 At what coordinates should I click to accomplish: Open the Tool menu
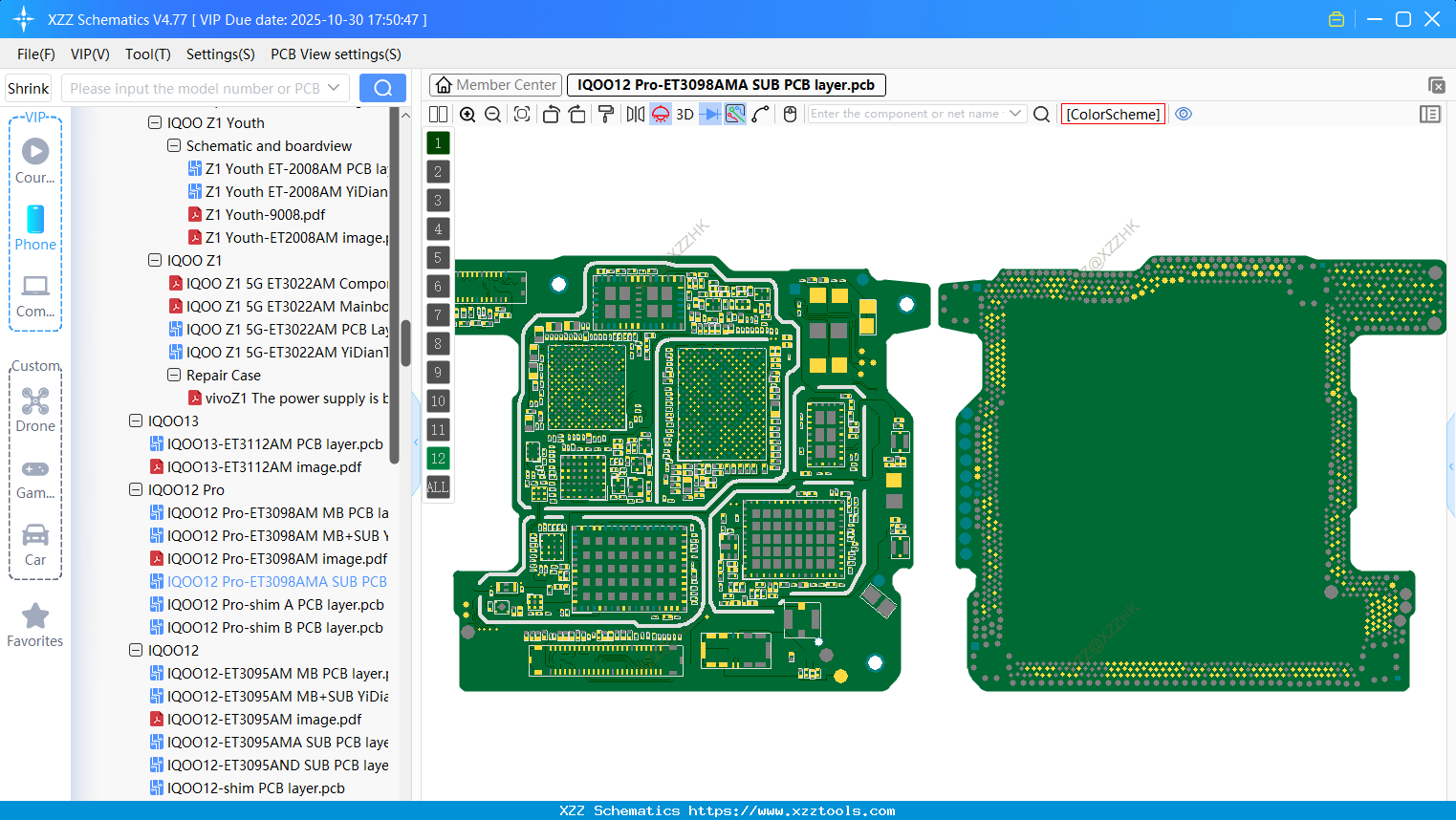(147, 54)
